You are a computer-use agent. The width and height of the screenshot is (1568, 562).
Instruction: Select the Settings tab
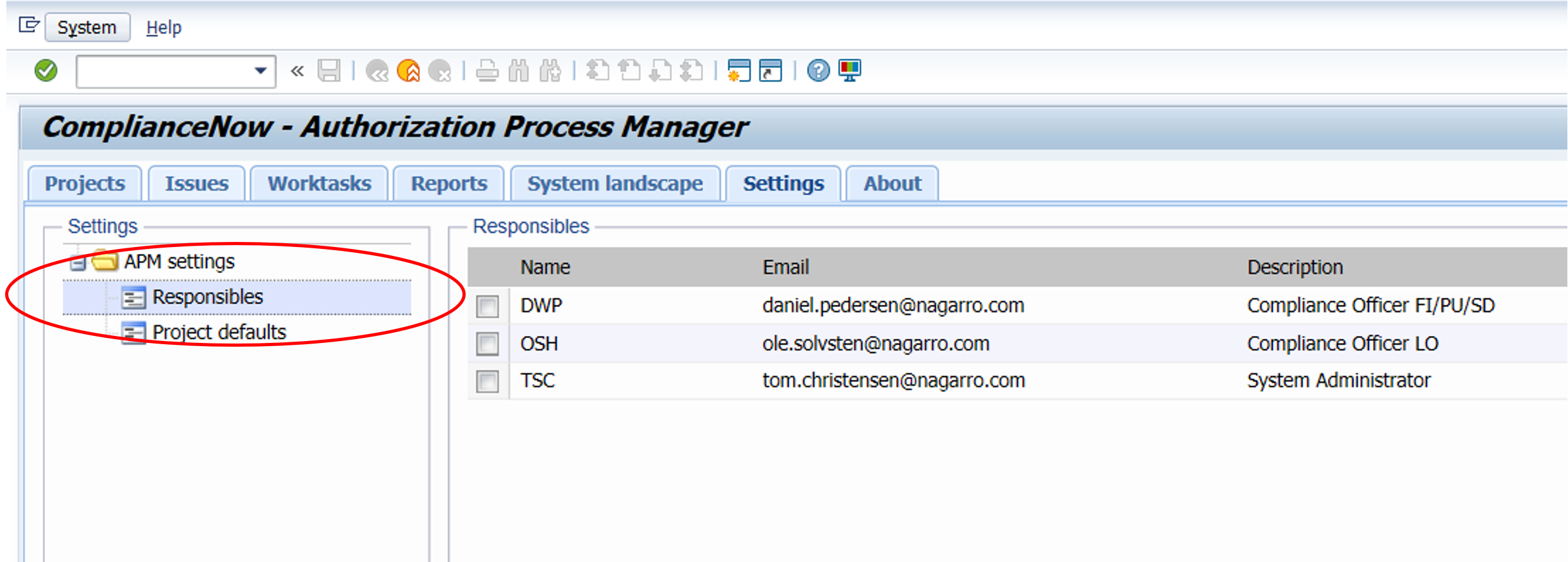(x=784, y=184)
